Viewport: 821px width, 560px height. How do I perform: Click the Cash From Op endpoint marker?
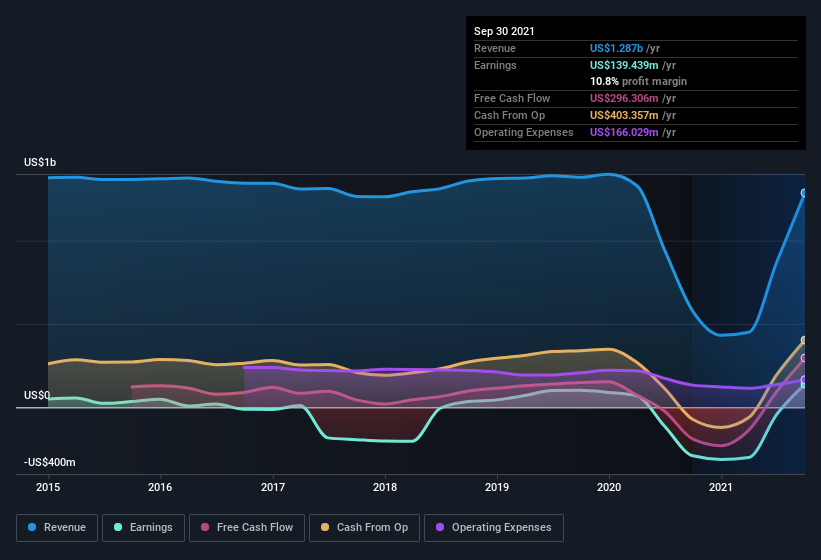pyautogui.click(x=804, y=340)
